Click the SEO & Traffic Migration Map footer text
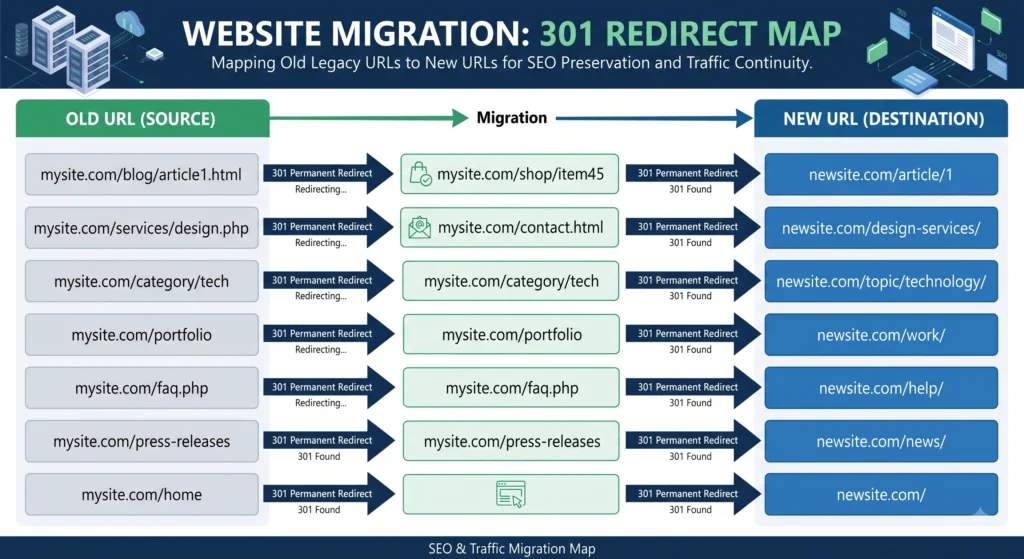 click(x=511, y=549)
